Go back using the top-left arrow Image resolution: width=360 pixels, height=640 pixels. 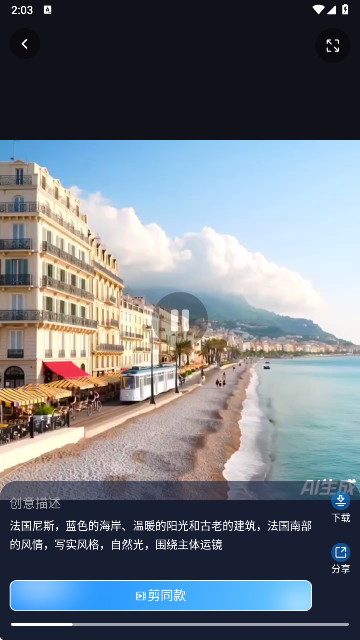click(x=25, y=44)
